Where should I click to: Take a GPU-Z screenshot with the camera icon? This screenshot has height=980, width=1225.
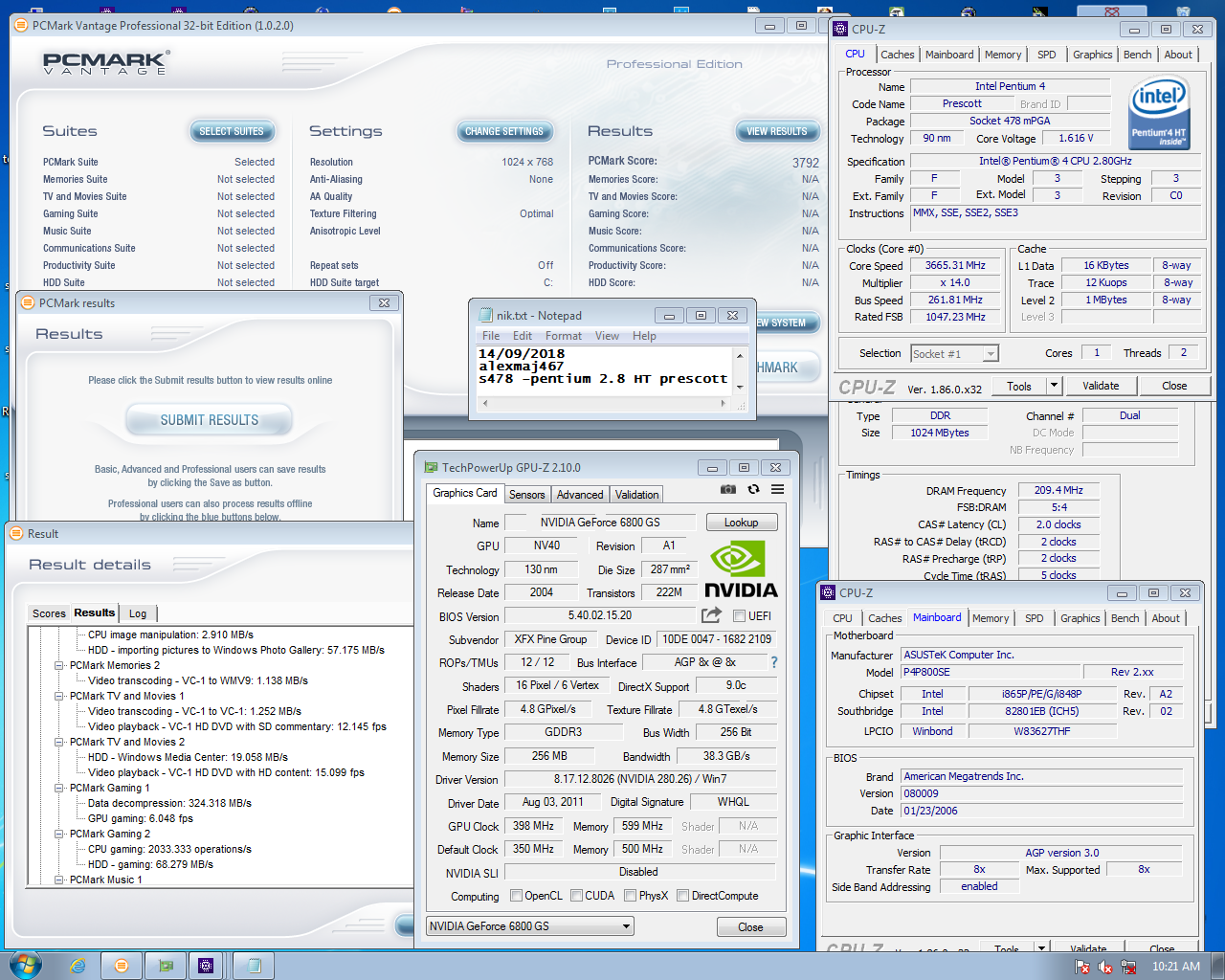728,489
